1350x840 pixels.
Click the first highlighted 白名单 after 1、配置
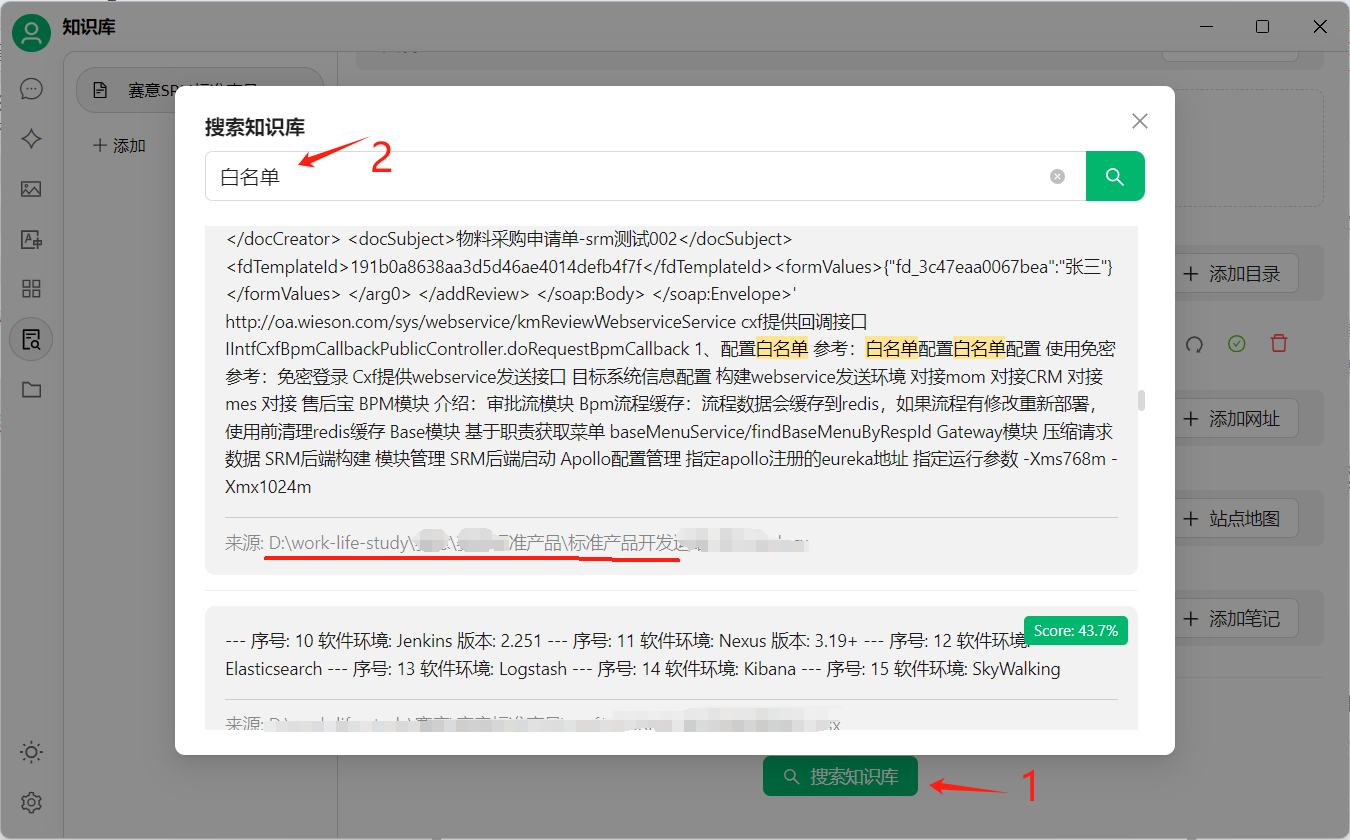(781, 349)
